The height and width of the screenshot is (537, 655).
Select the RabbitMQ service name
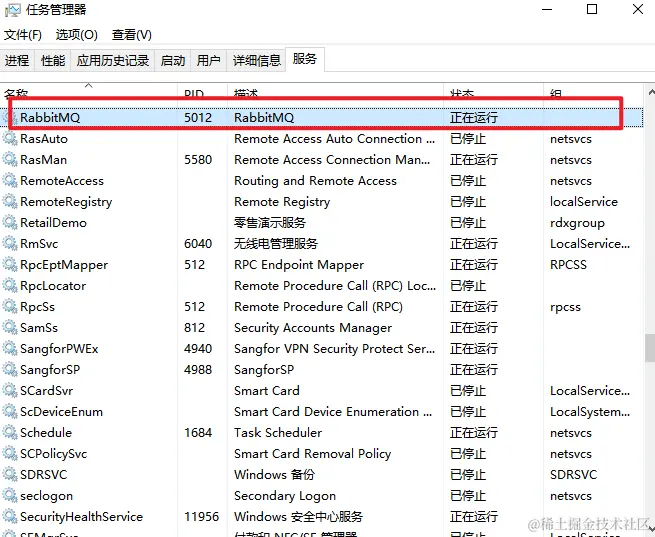[50, 117]
